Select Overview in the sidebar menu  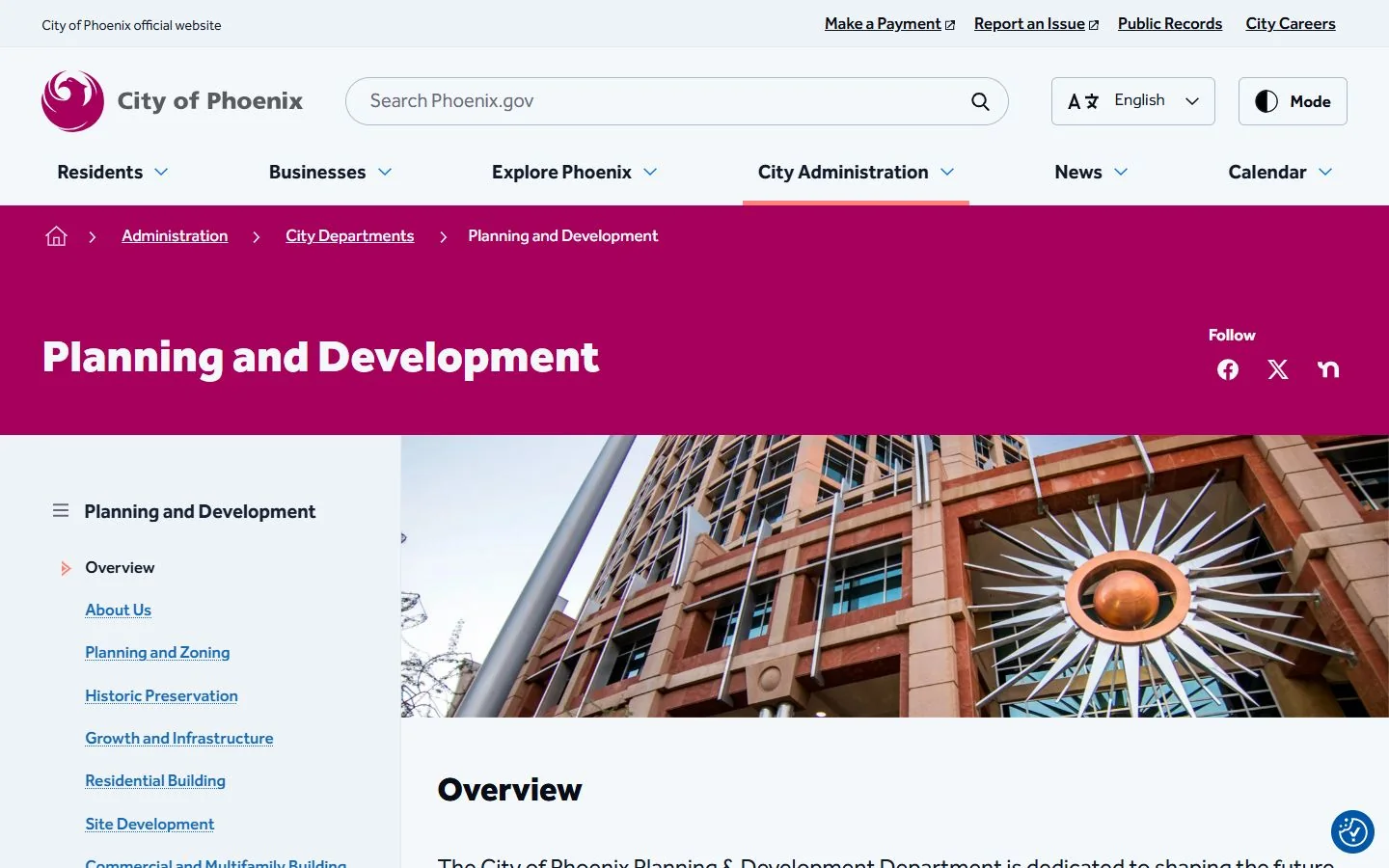(x=120, y=567)
